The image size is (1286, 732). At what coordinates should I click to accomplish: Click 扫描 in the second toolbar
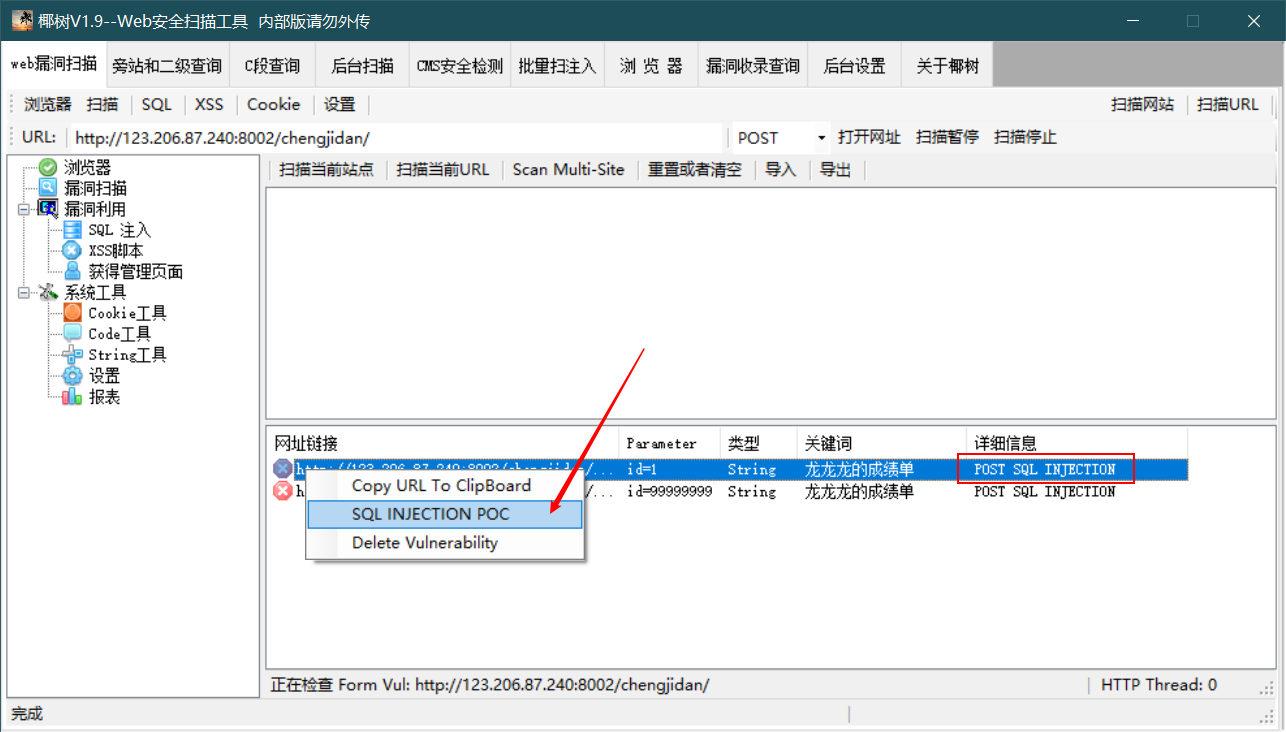point(102,104)
